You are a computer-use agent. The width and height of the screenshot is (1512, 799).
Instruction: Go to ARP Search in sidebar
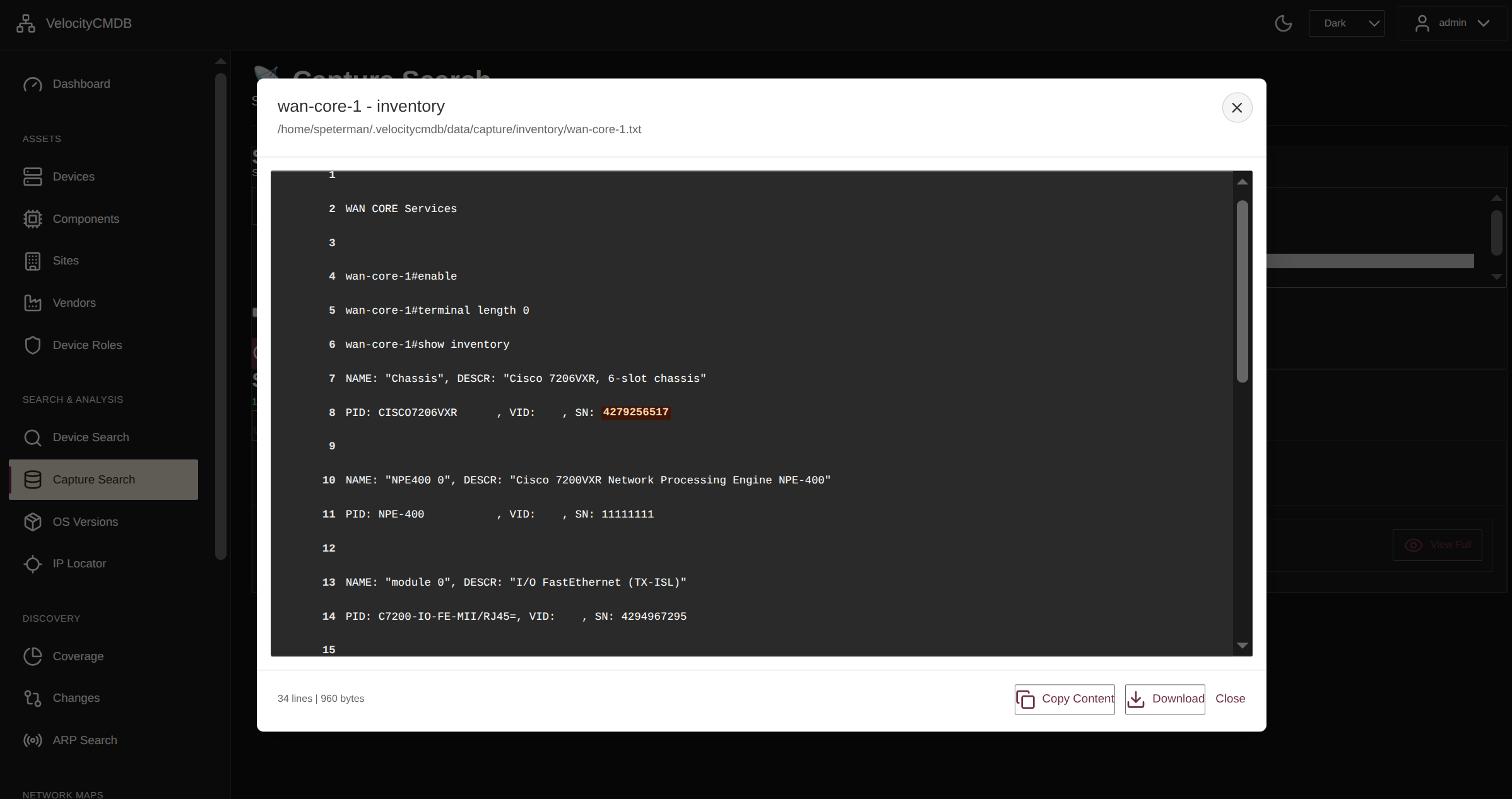pos(85,740)
